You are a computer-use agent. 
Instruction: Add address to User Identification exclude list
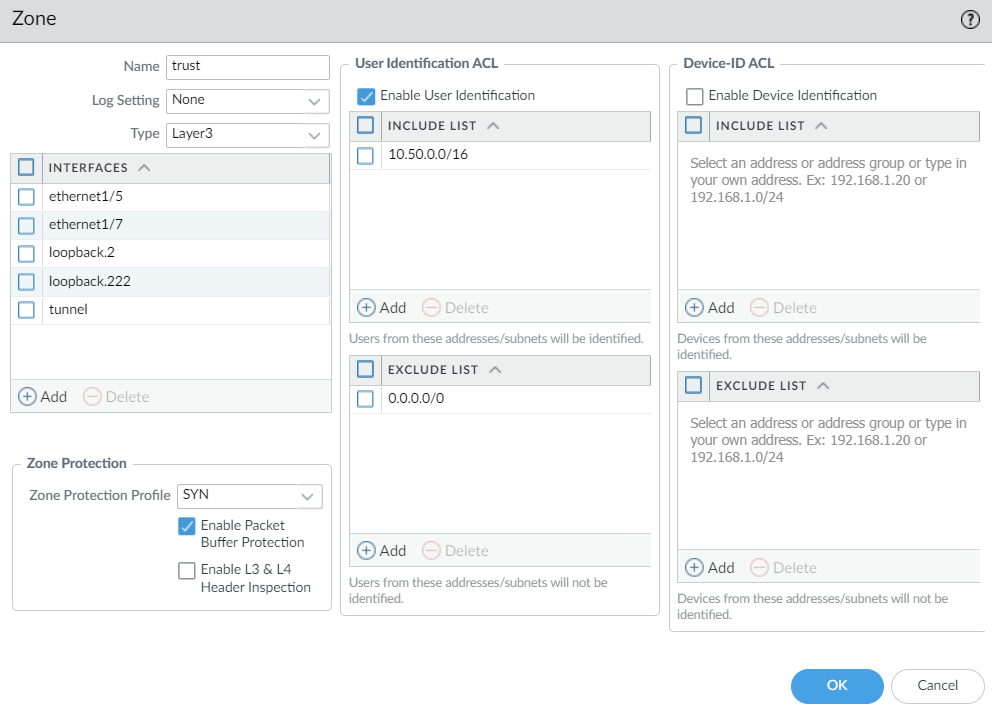381,551
